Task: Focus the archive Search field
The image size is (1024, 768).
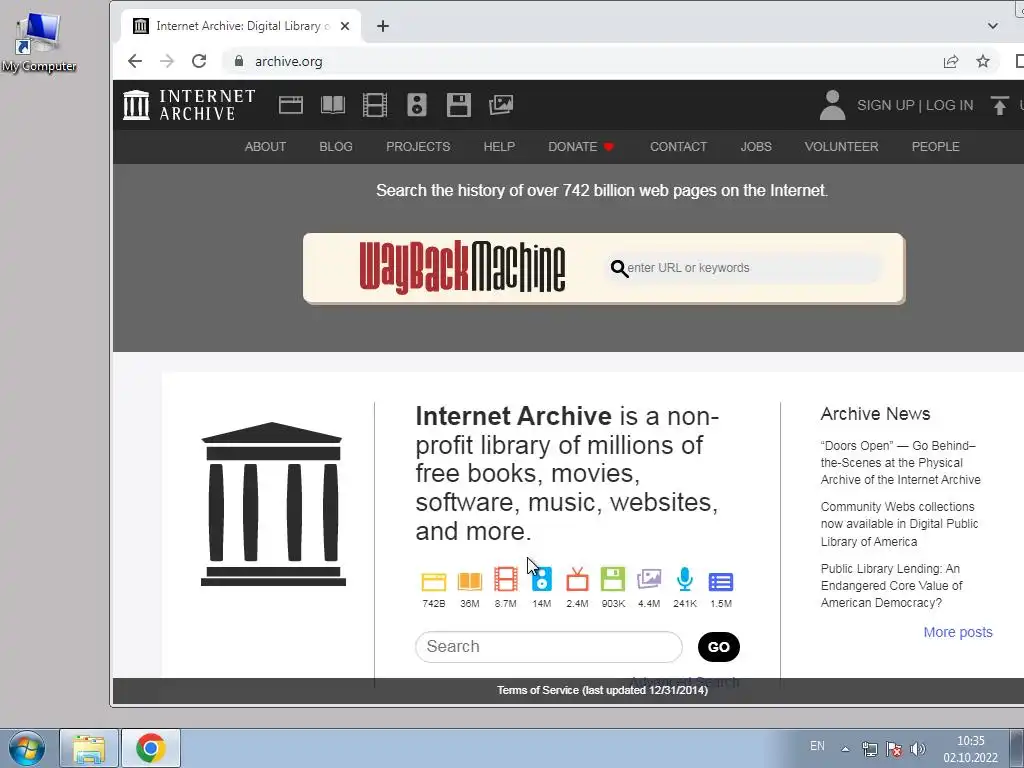Action: 549,647
